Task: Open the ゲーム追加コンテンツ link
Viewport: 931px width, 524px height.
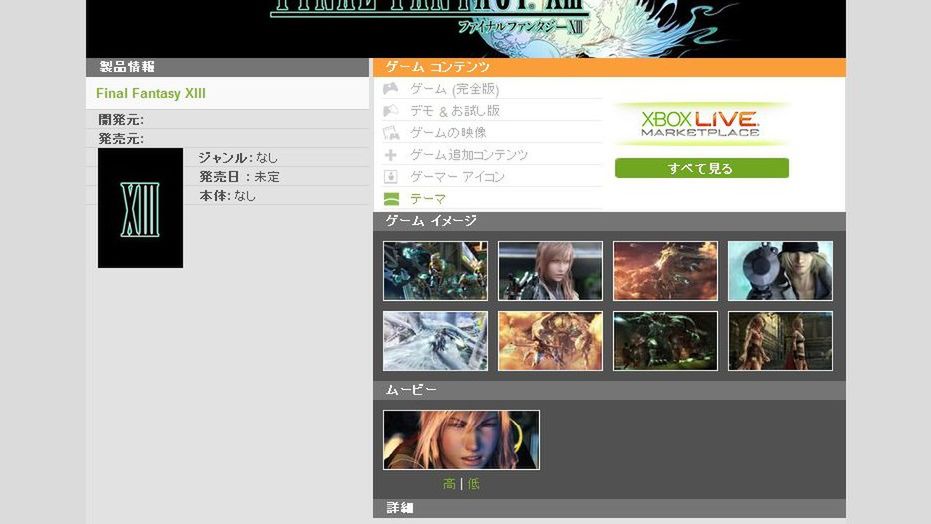Action: pos(468,155)
